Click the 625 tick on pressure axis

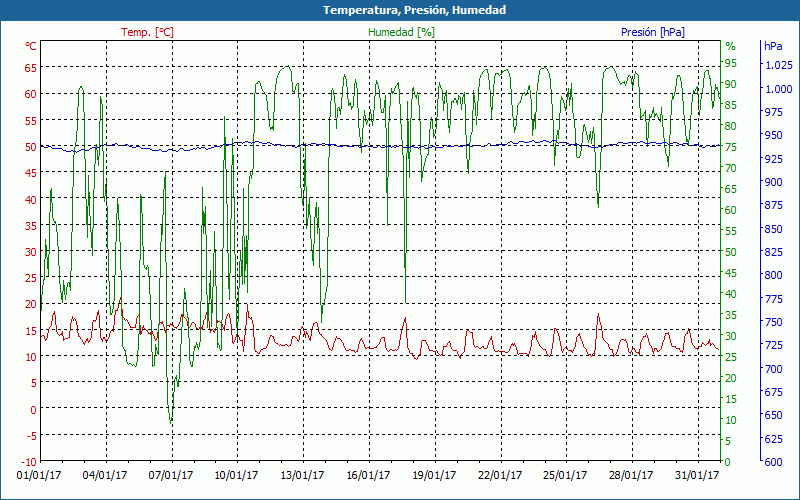point(773,439)
